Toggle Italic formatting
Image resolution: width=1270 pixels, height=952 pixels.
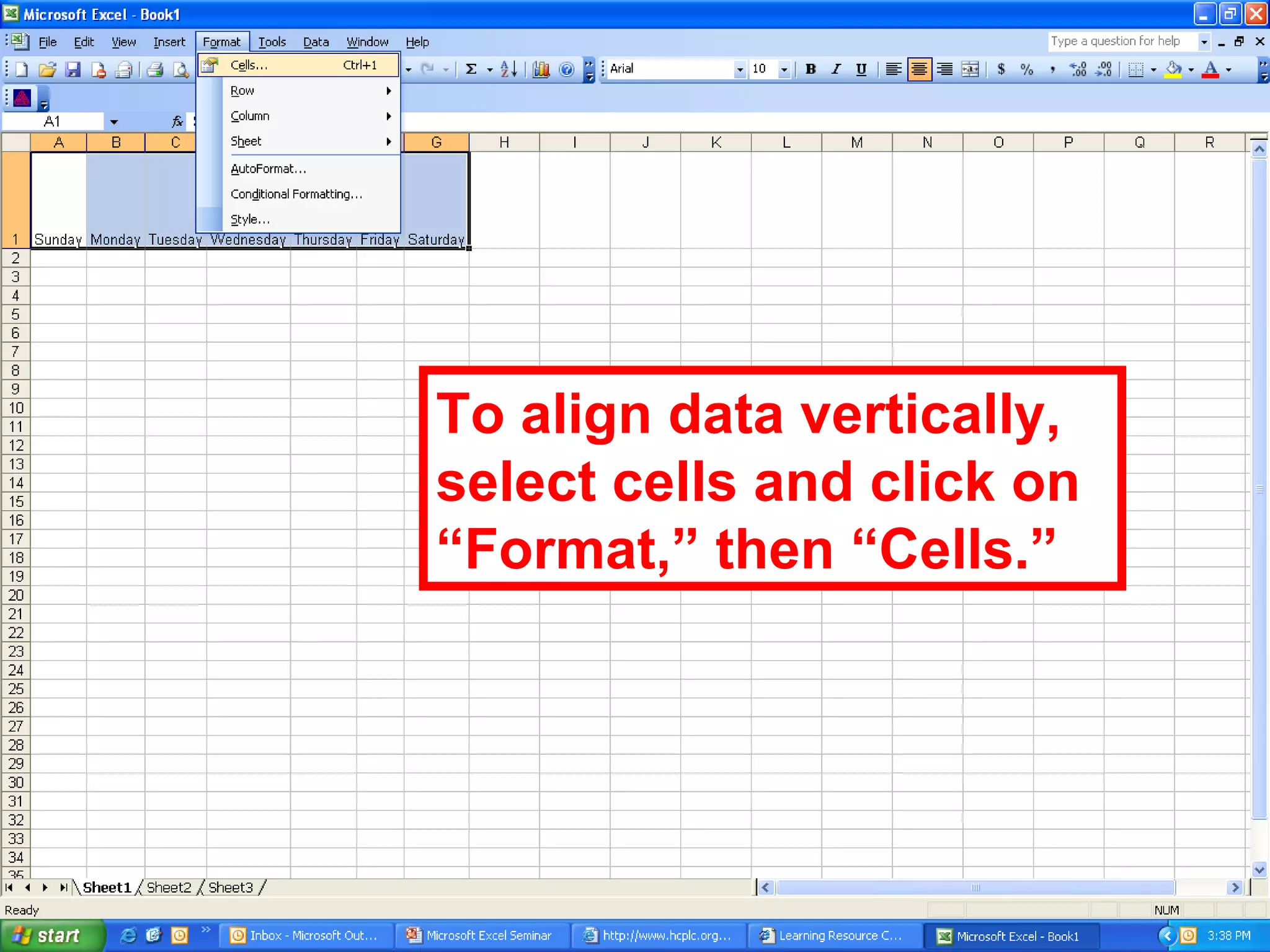[836, 69]
